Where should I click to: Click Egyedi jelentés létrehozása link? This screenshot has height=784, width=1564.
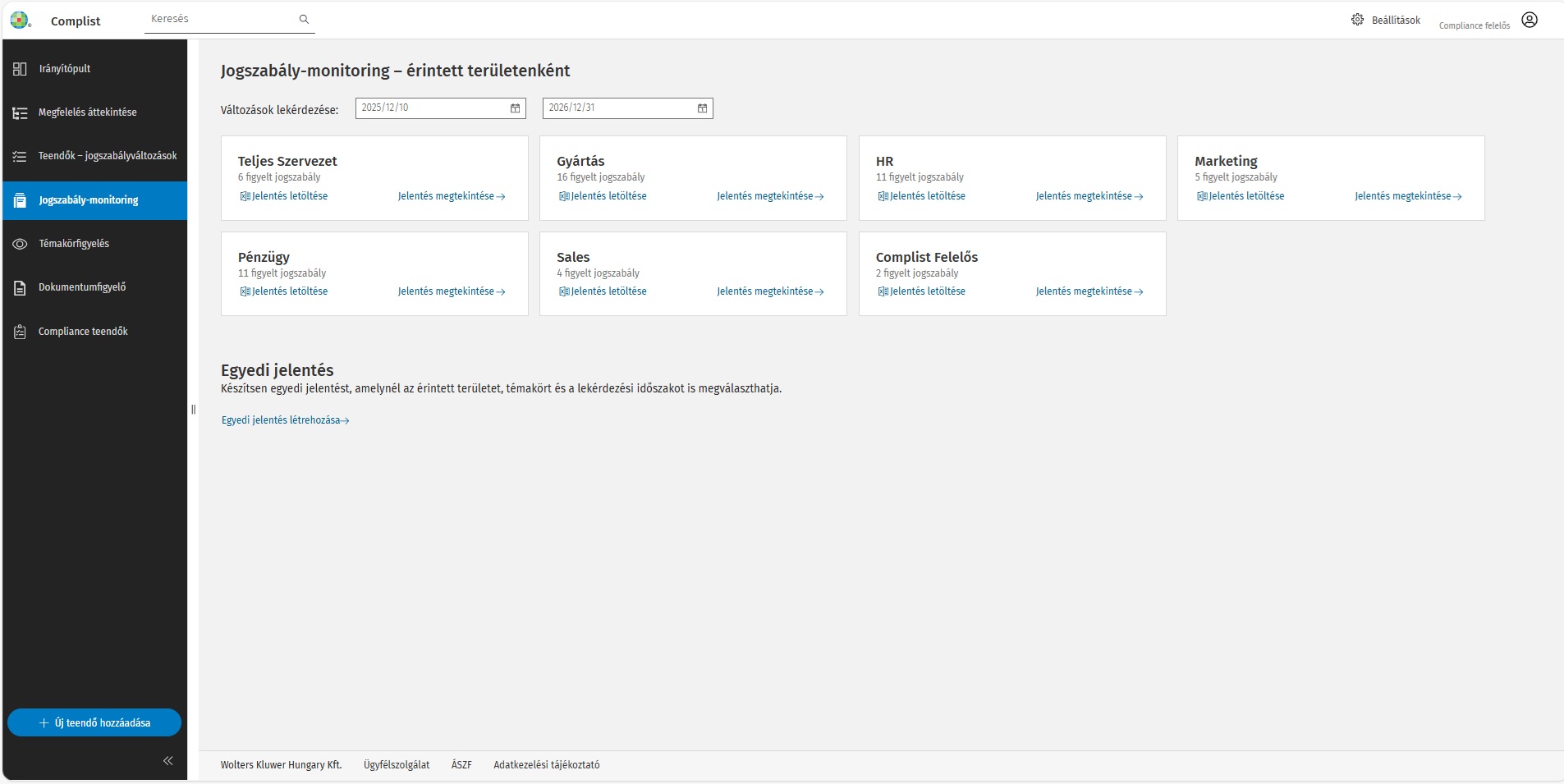(285, 420)
